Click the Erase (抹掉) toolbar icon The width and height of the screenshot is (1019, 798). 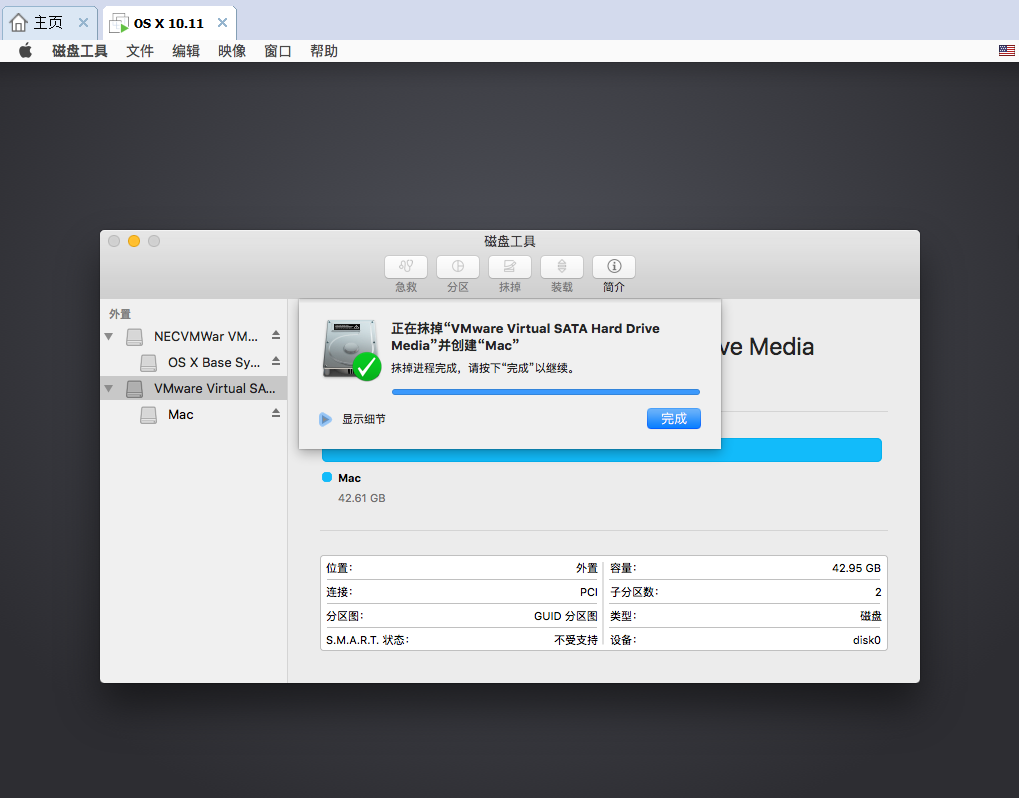tap(510, 266)
